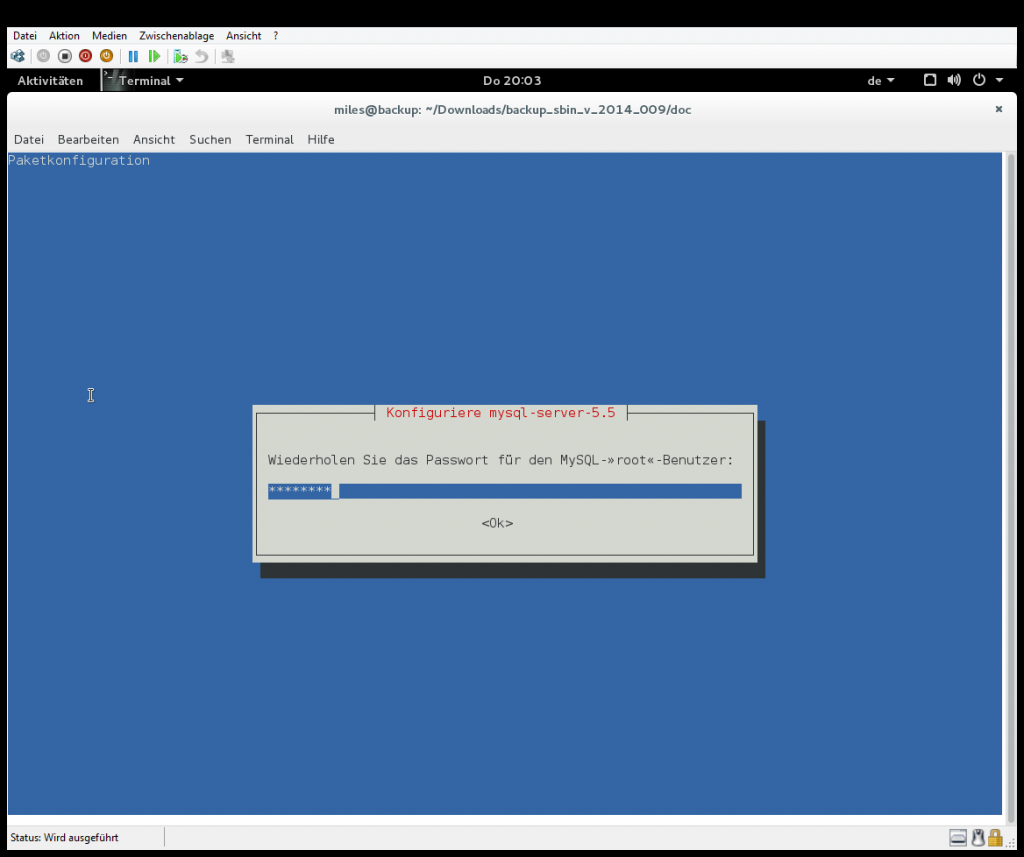Click the power icon in GNOME top bar
The image size is (1024, 857).
click(978, 80)
